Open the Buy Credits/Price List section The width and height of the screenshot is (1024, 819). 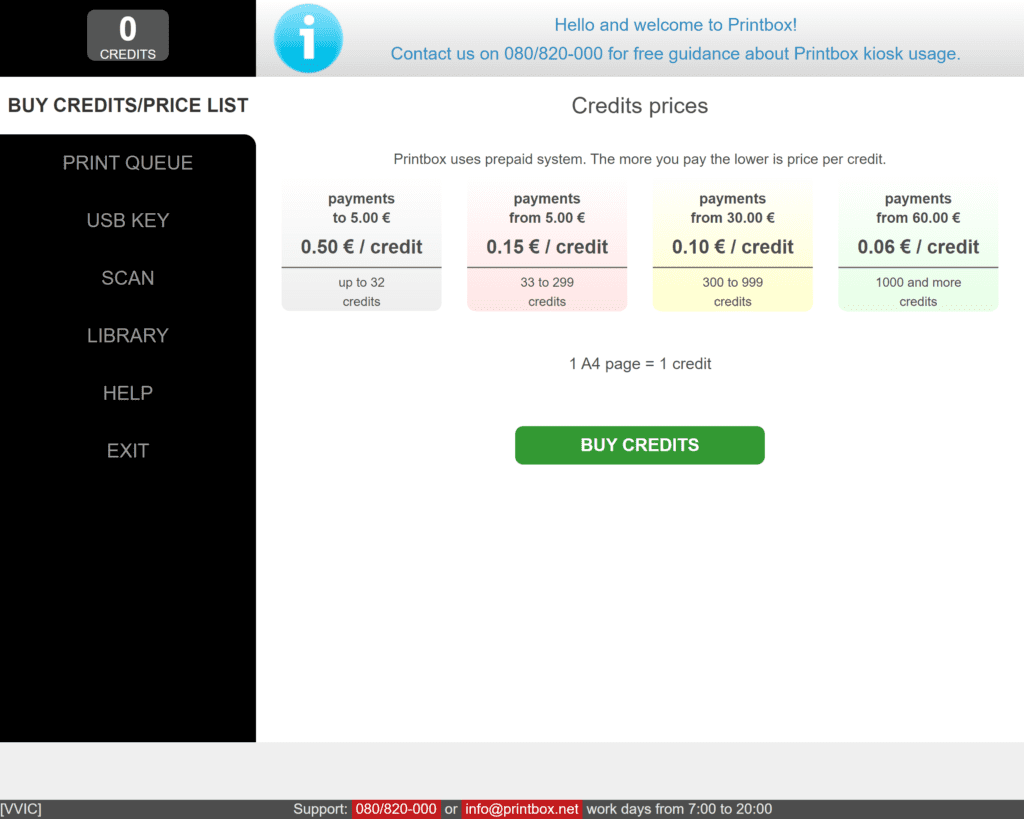[x=128, y=105]
